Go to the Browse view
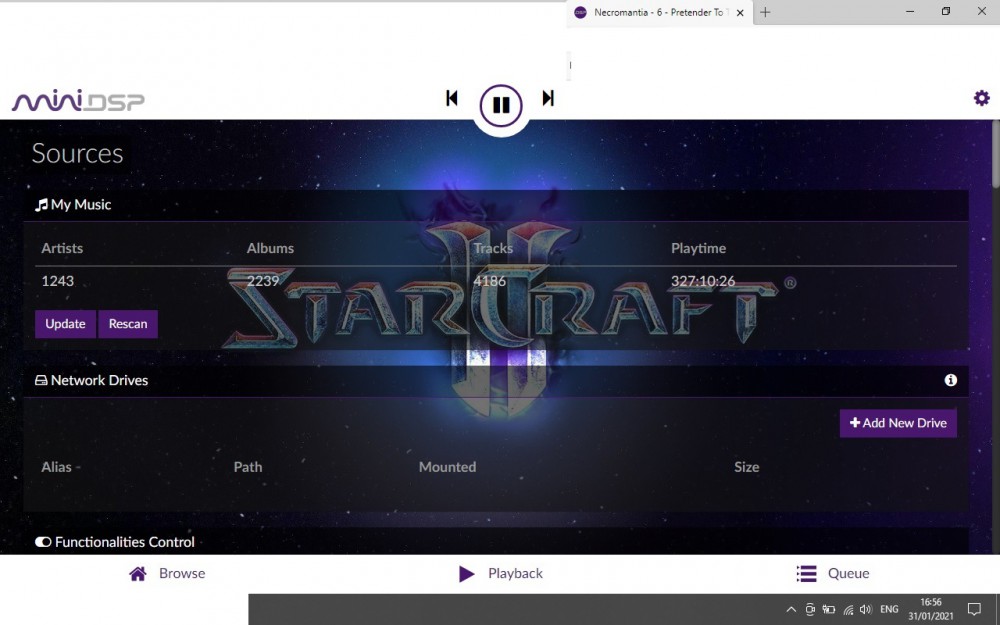The image size is (1000, 625). 167,573
